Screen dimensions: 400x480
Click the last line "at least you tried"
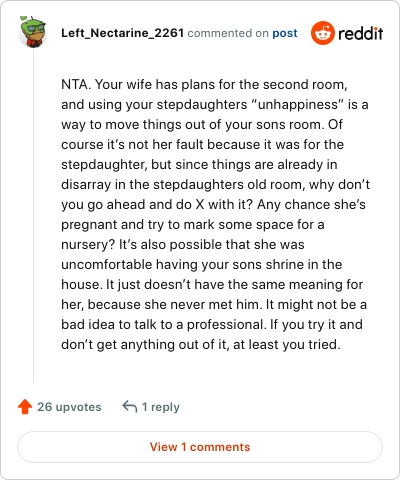coord(287,345)
